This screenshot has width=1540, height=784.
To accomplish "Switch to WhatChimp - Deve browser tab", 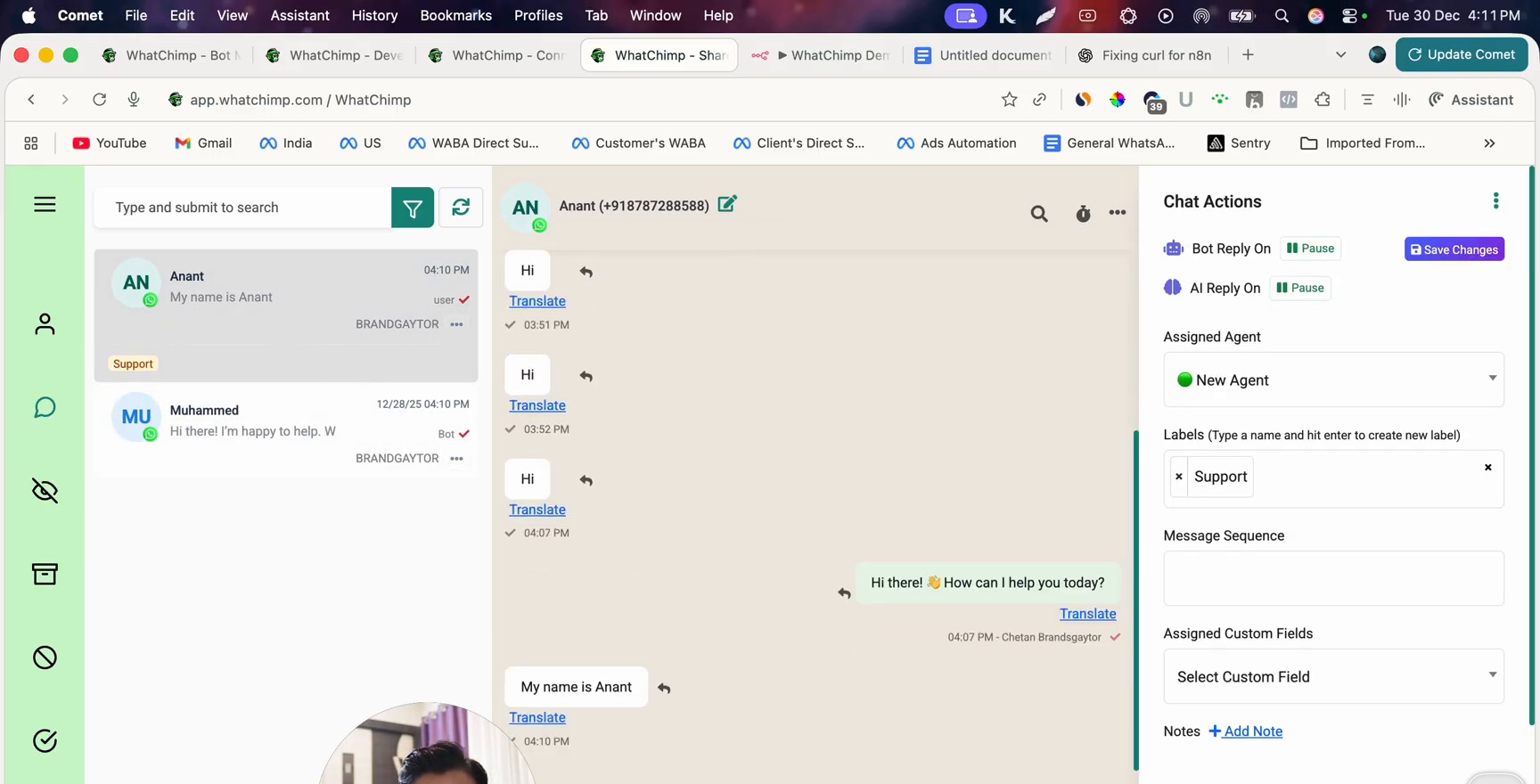I will pos(335,55).
